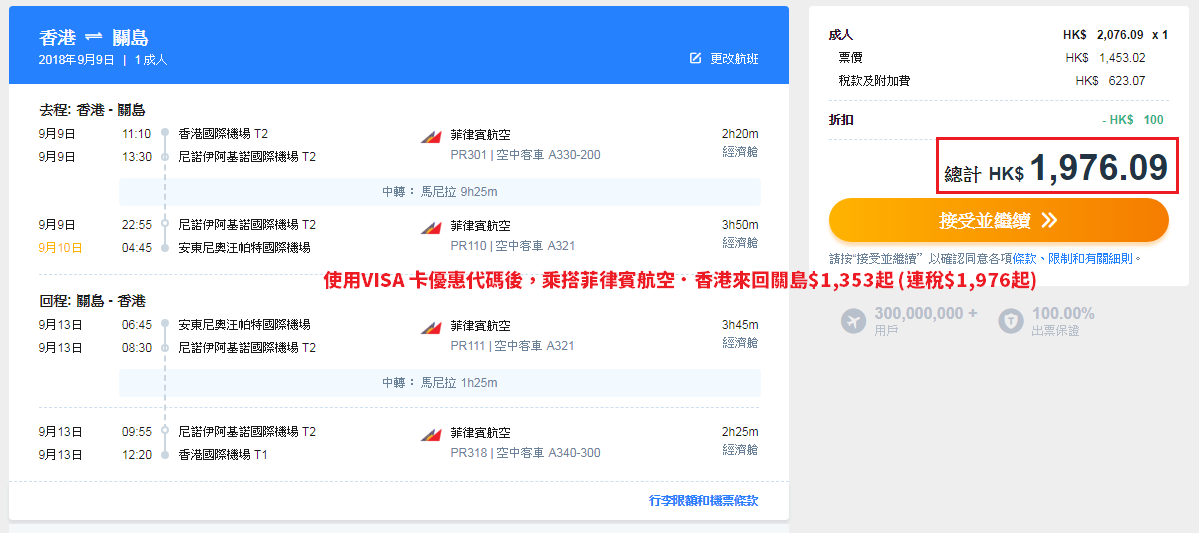Click the 12:20 arrival time
Screen dimensions: 1199x533
click(136, 454)
